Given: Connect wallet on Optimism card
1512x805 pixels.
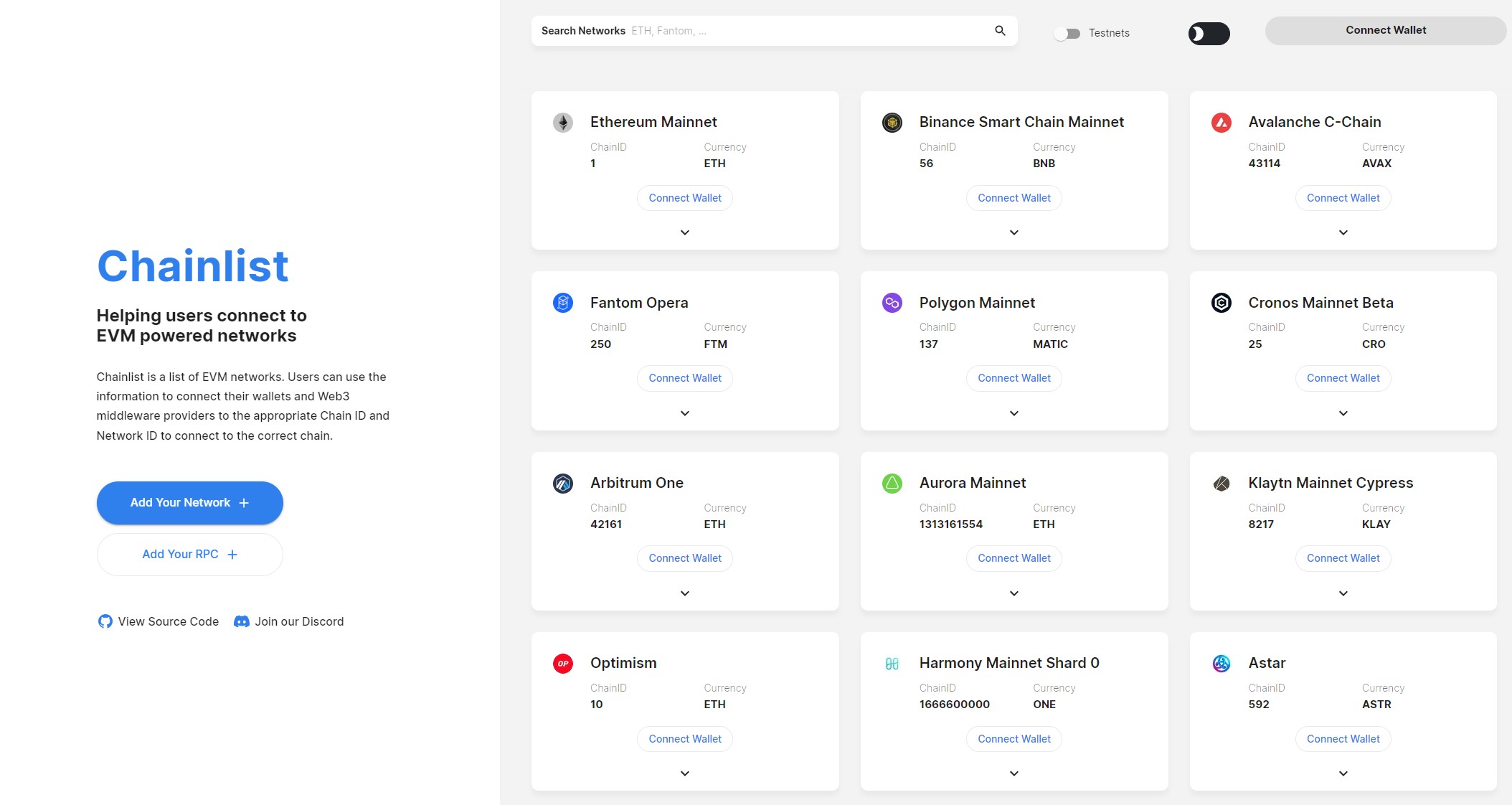Looking at the screenshot, I should [x=685, y=739].
